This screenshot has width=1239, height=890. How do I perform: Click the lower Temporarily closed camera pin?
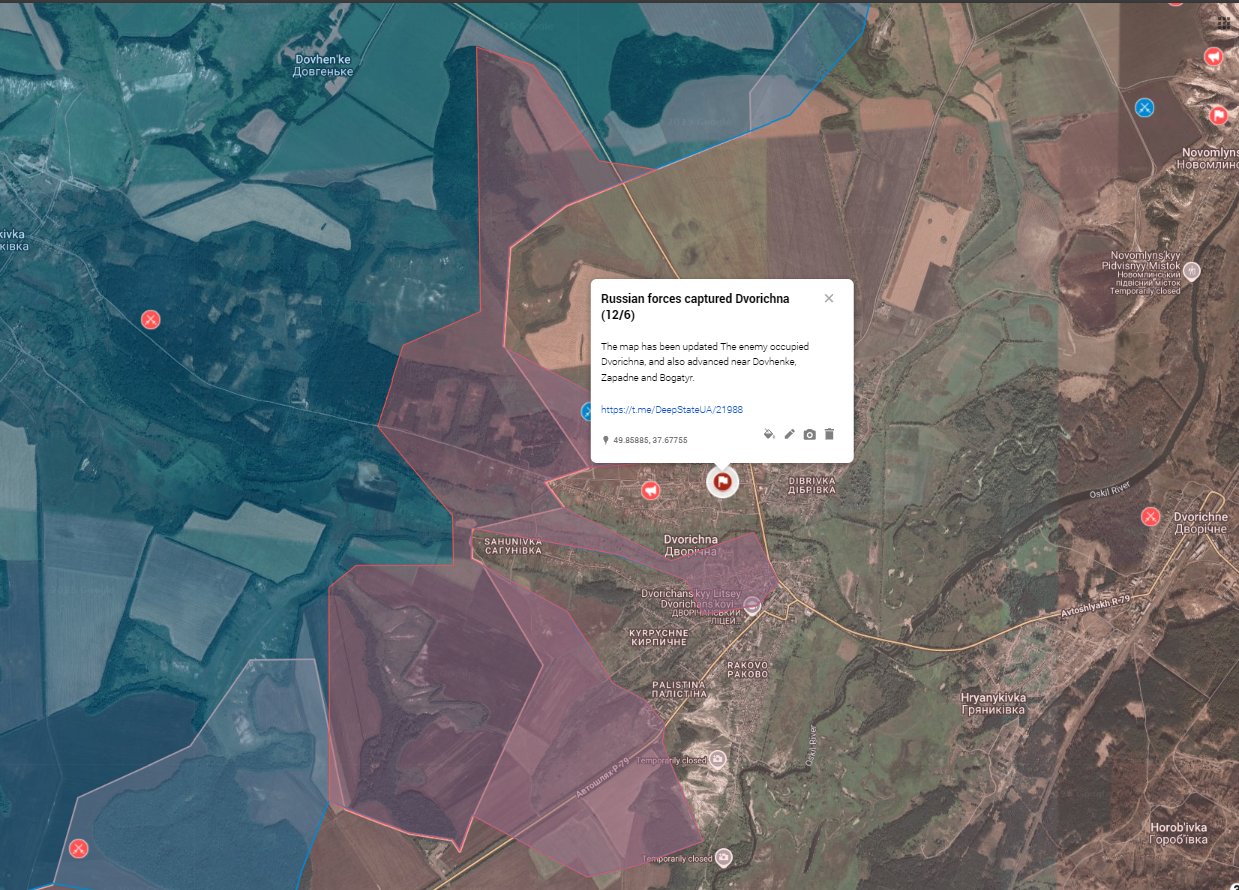pos(724,857)
